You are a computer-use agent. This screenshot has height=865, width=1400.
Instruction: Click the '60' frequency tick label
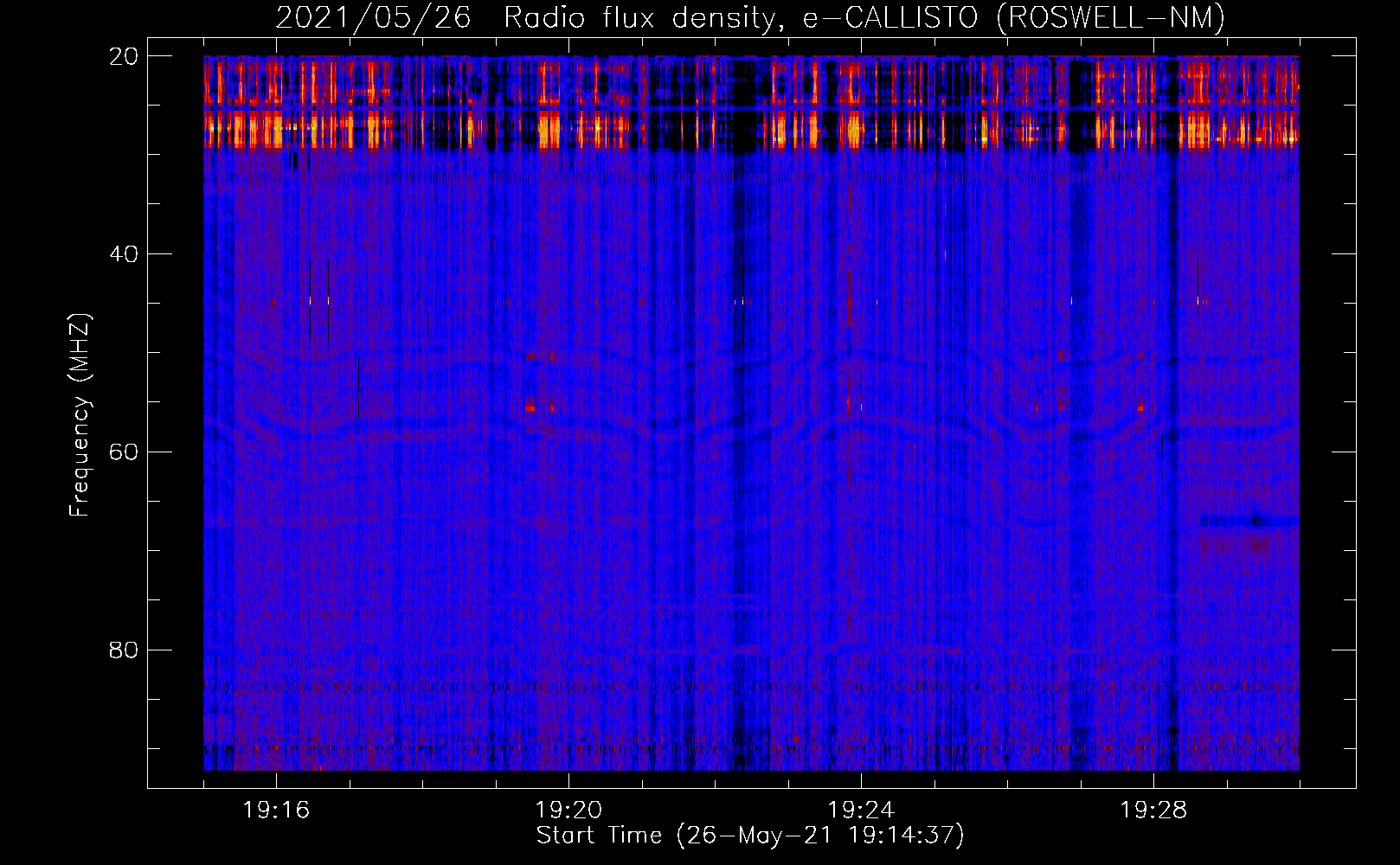tap(124, 452)
